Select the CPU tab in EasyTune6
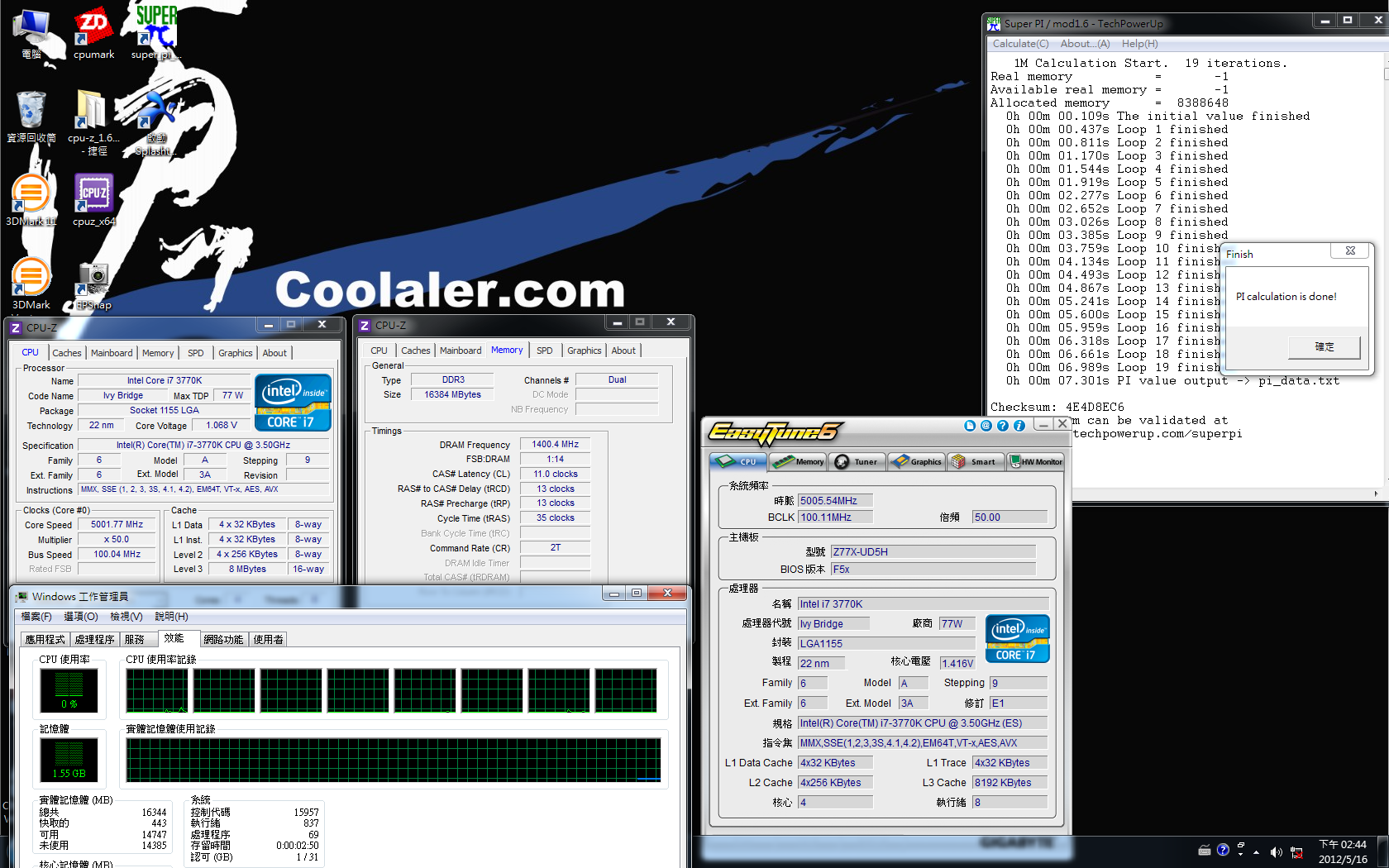This screenshot has height=868, width=1389. [738, 461]
